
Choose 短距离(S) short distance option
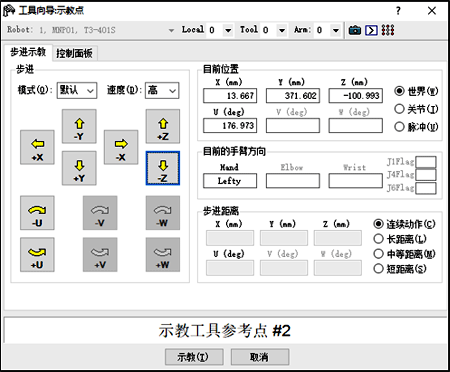400,269
